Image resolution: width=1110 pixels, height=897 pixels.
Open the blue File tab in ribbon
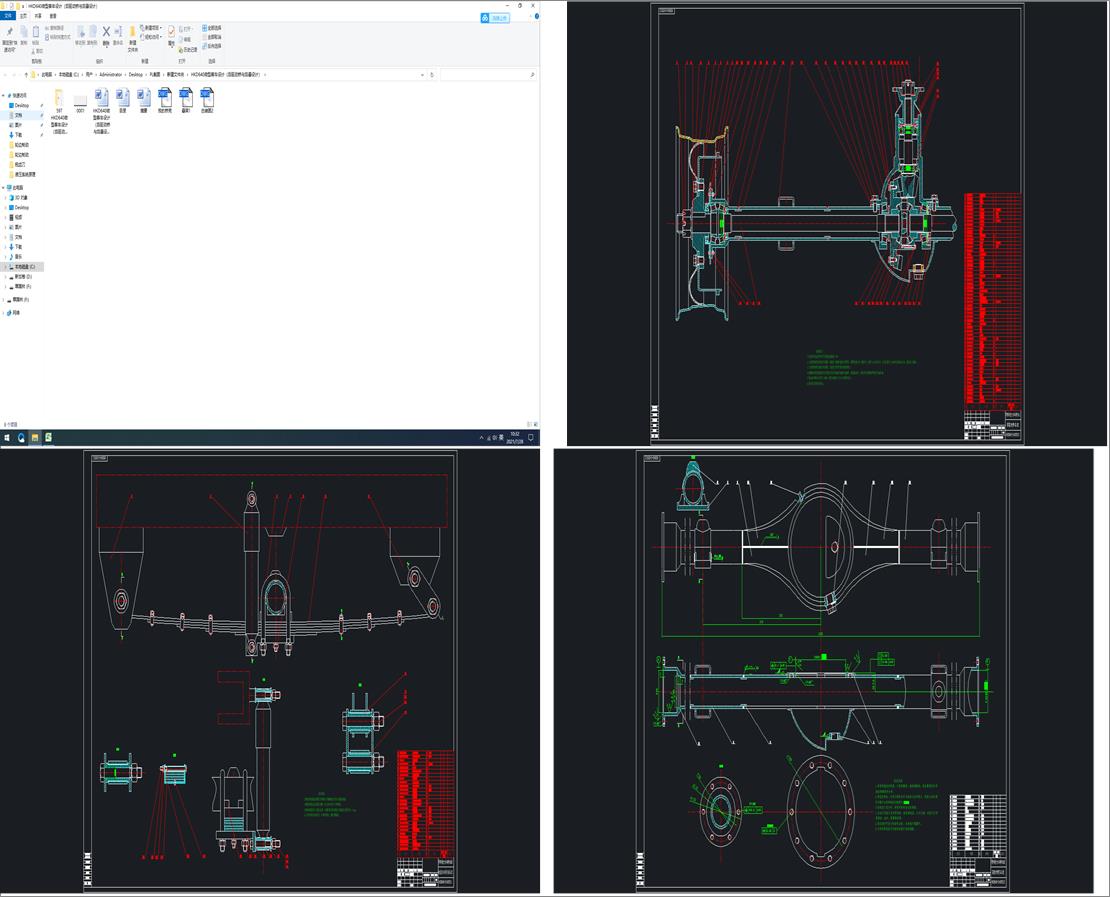point(9,16)
